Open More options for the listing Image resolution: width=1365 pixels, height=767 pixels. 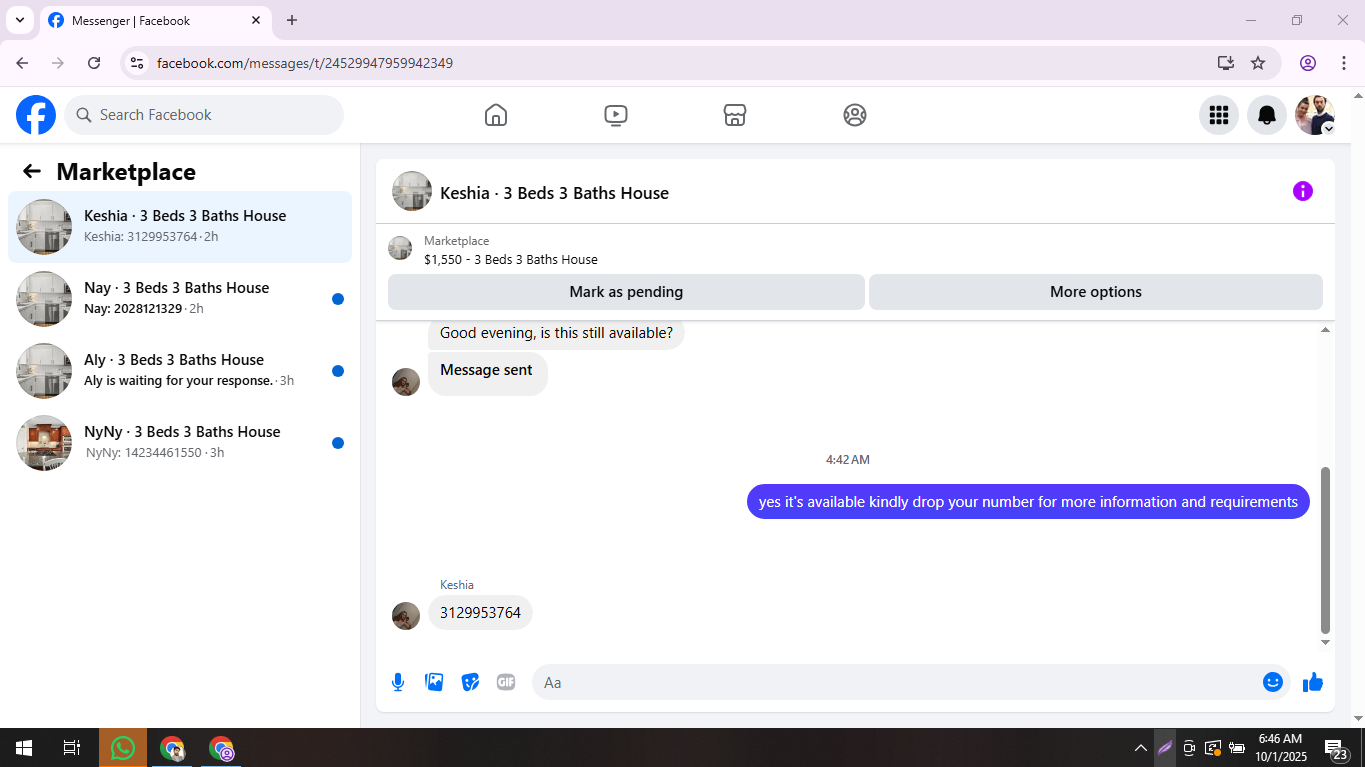[1096, 292]
